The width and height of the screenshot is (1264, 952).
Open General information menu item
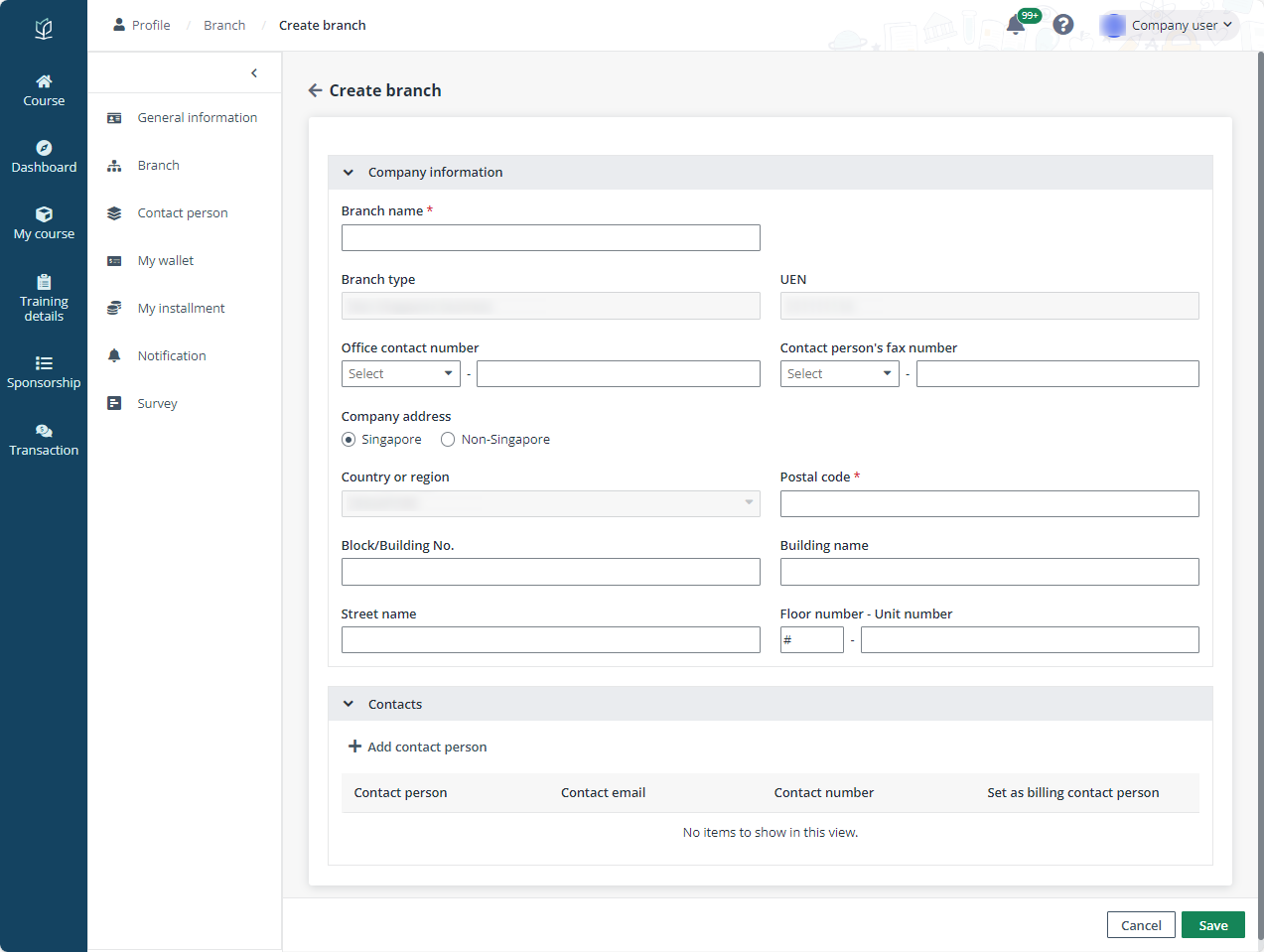(x=197, y=118)
